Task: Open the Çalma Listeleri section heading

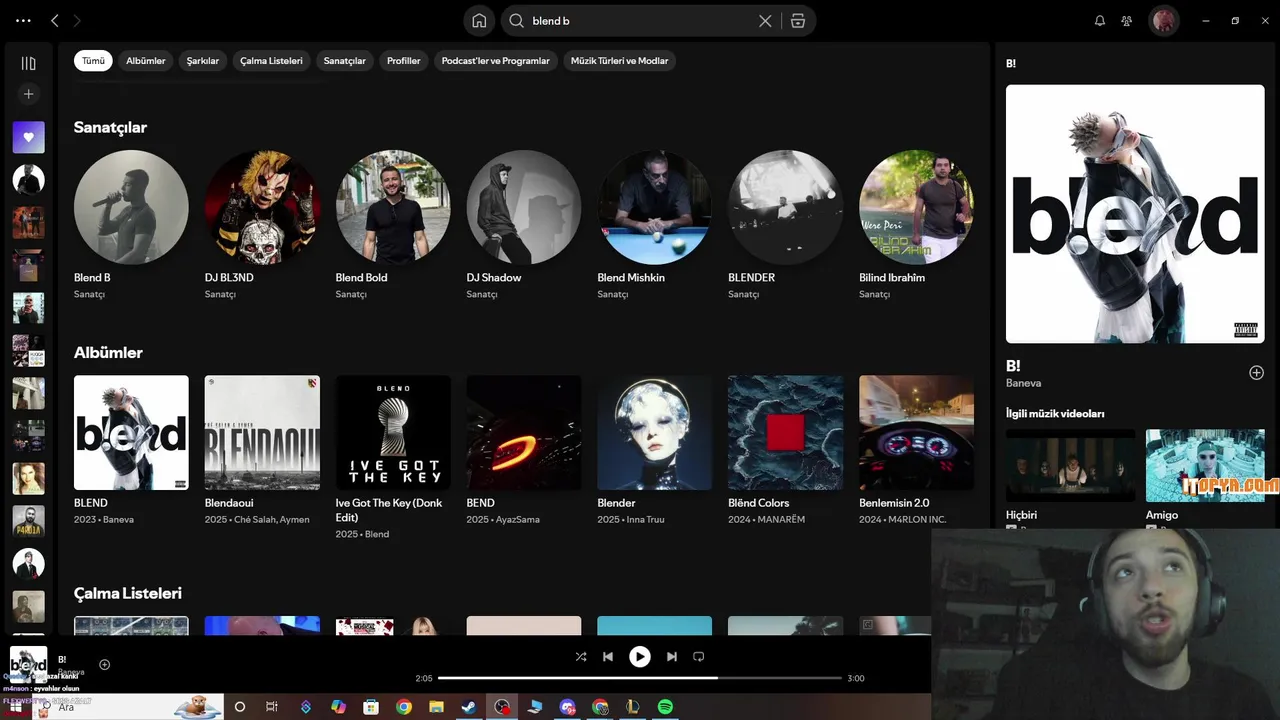Action: (x=128, y=594)
